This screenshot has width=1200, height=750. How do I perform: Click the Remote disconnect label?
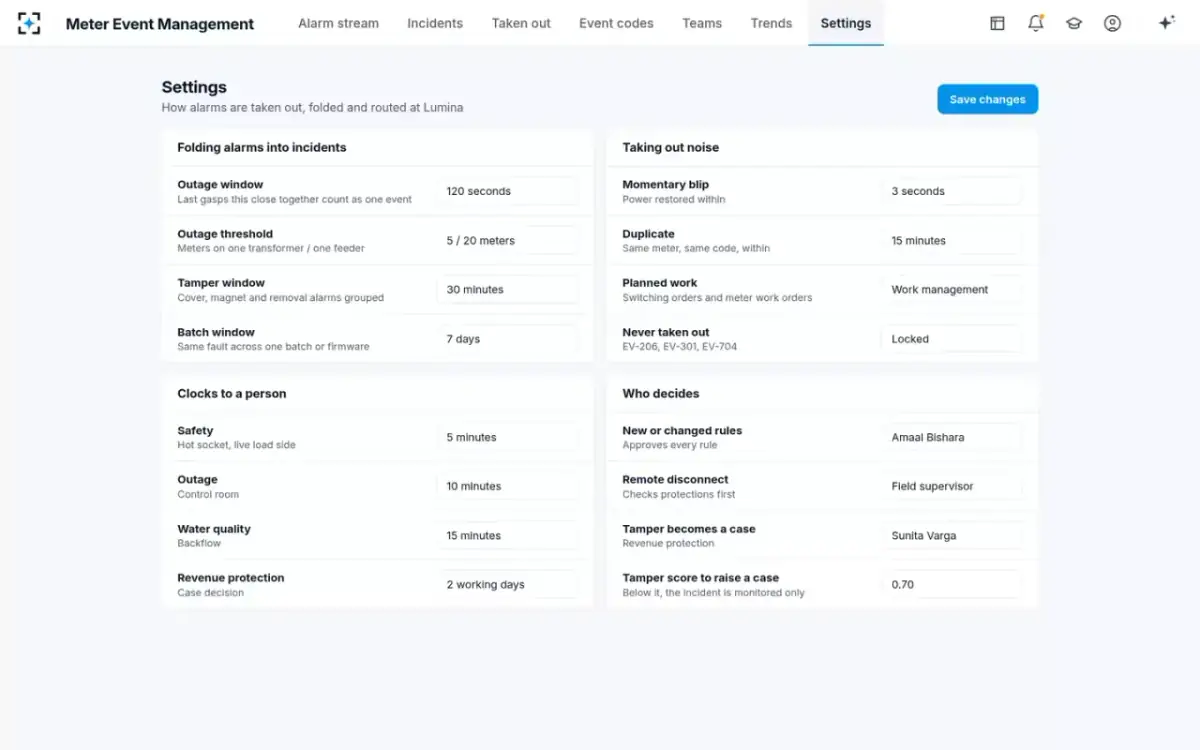pos(676,479)
